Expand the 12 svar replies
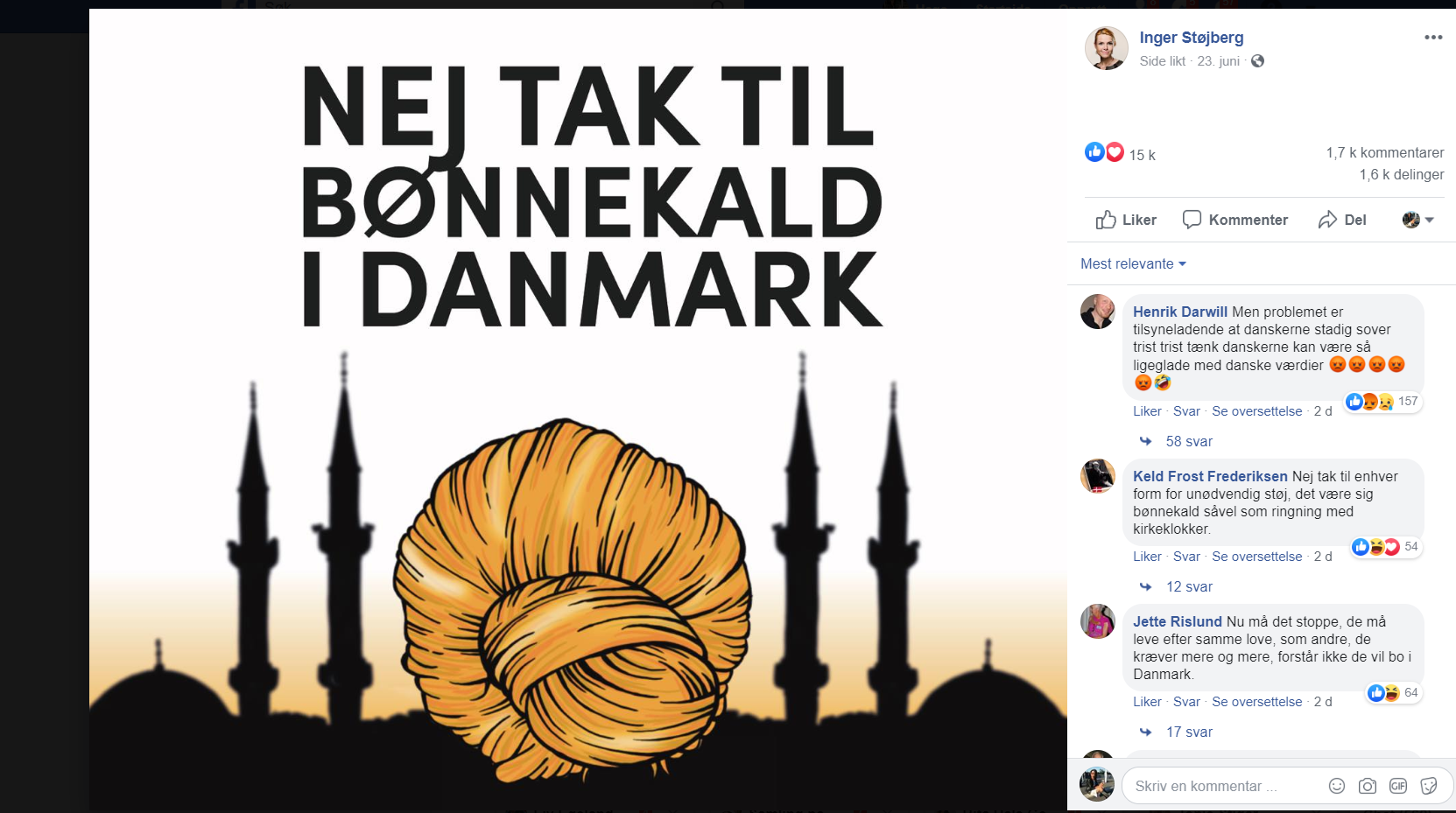 coord(1189,586)
